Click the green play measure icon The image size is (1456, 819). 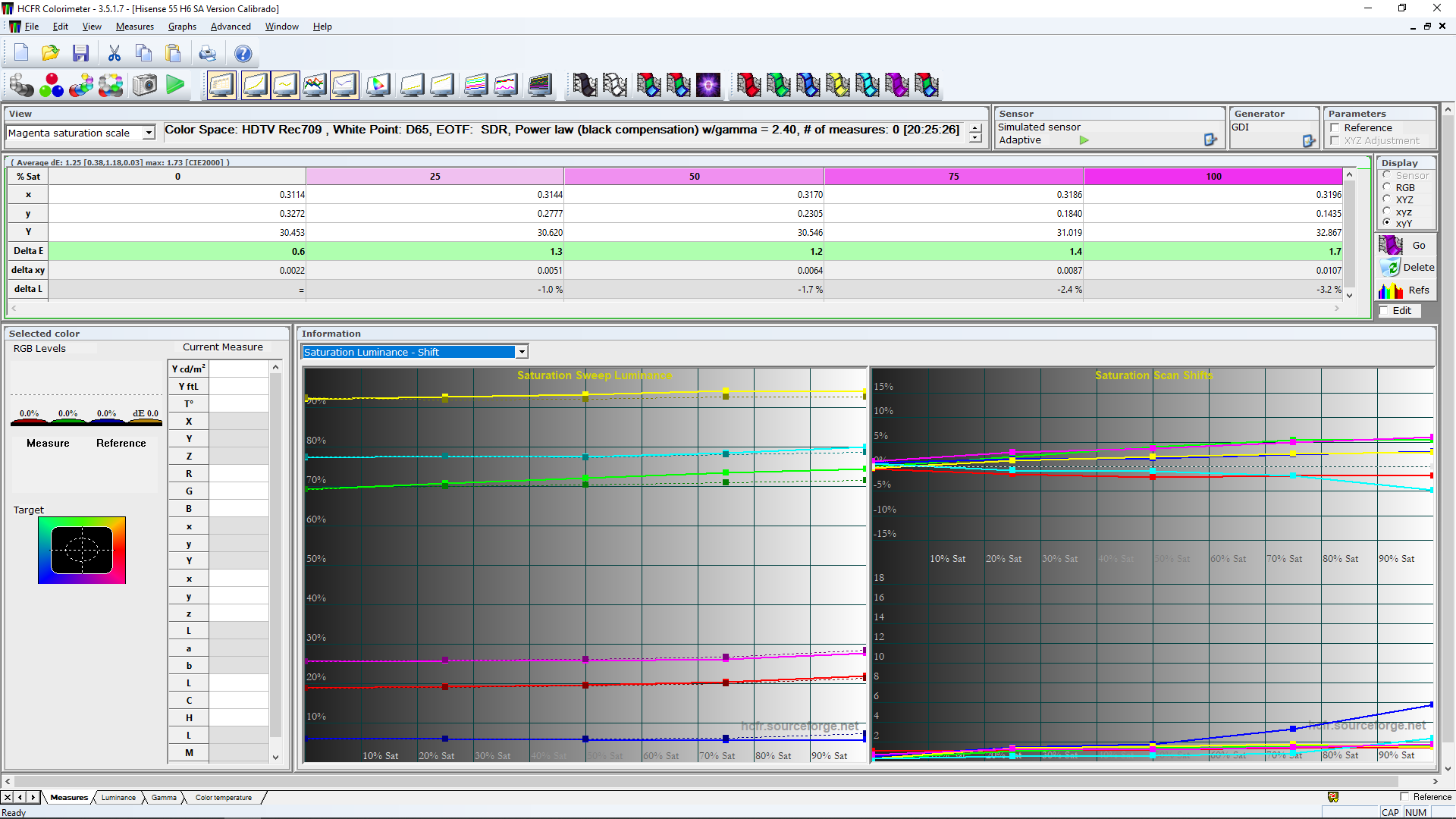pos(175,85)
